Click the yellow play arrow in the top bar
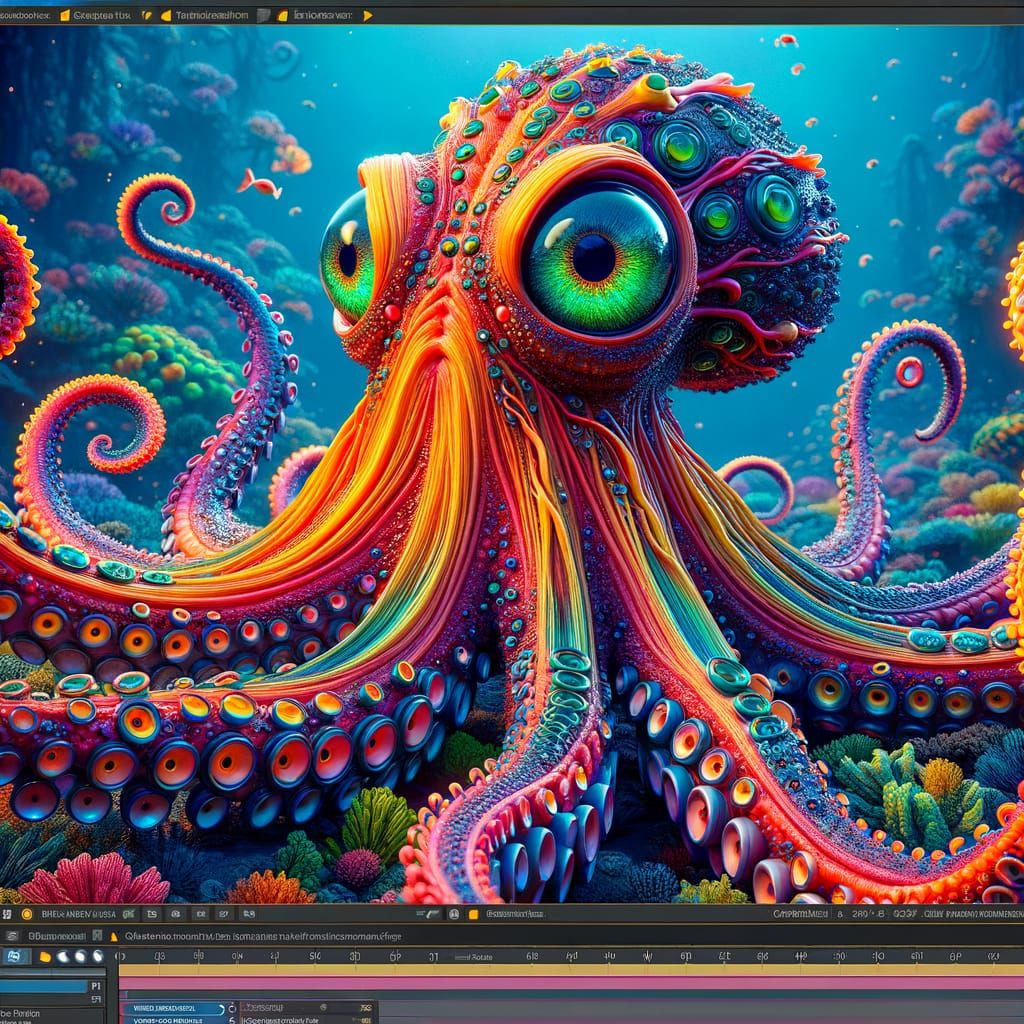The height and width of the screenshot is (1024, 1024). click(367, 16)
